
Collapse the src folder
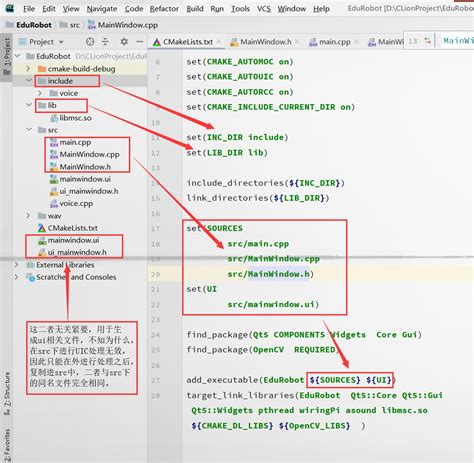coord(29,129)
